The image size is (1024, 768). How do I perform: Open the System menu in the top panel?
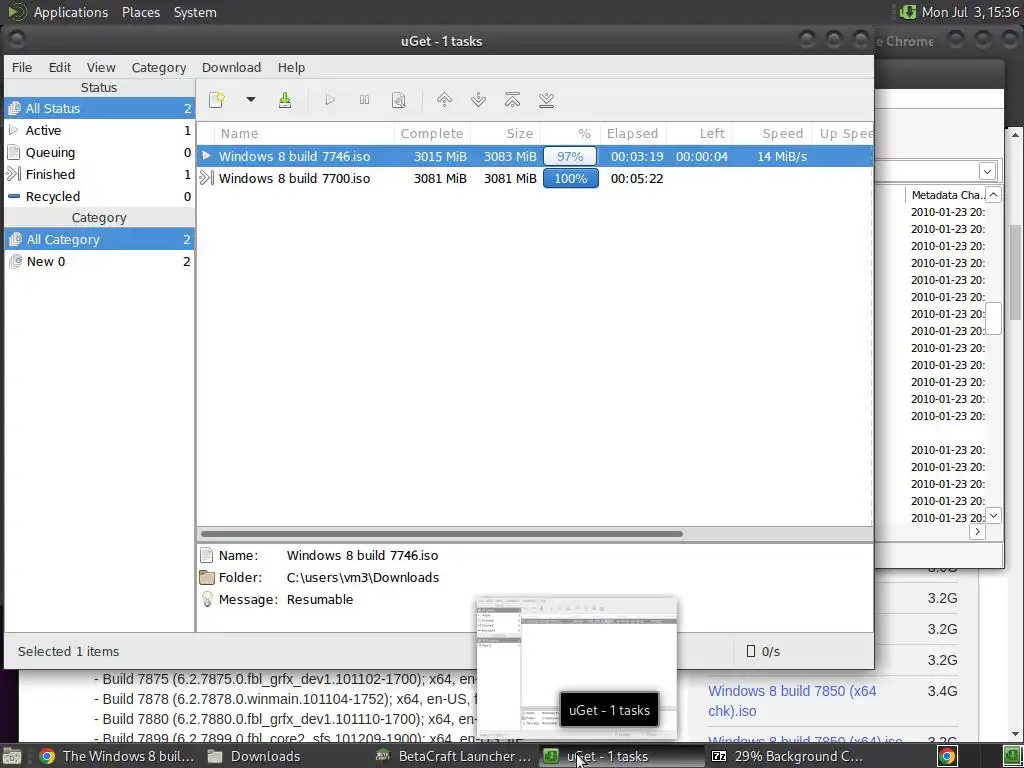[x=195, y=12]
